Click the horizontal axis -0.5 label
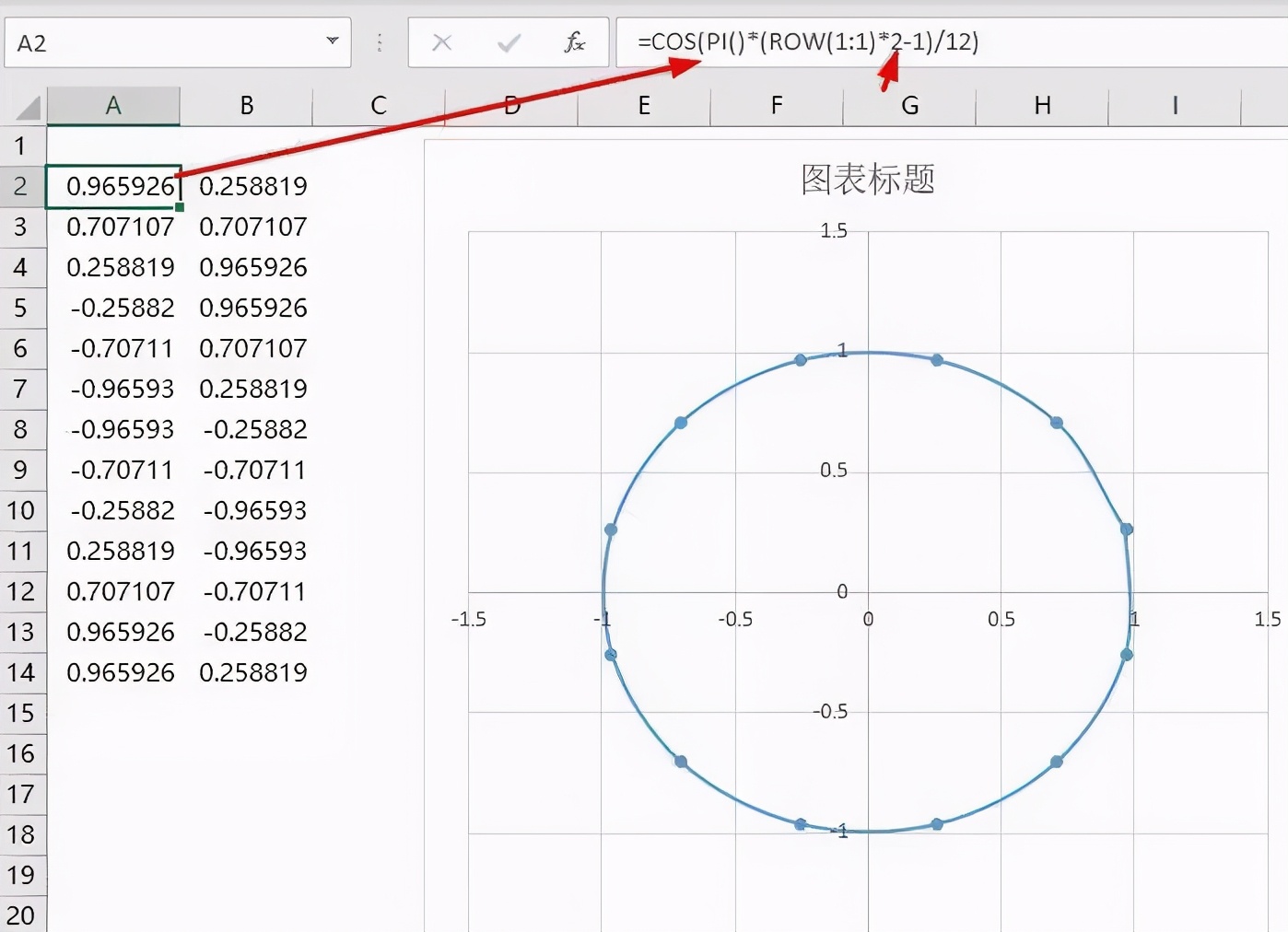This screenshot has height=932, width=1288. tap(735, 619)
